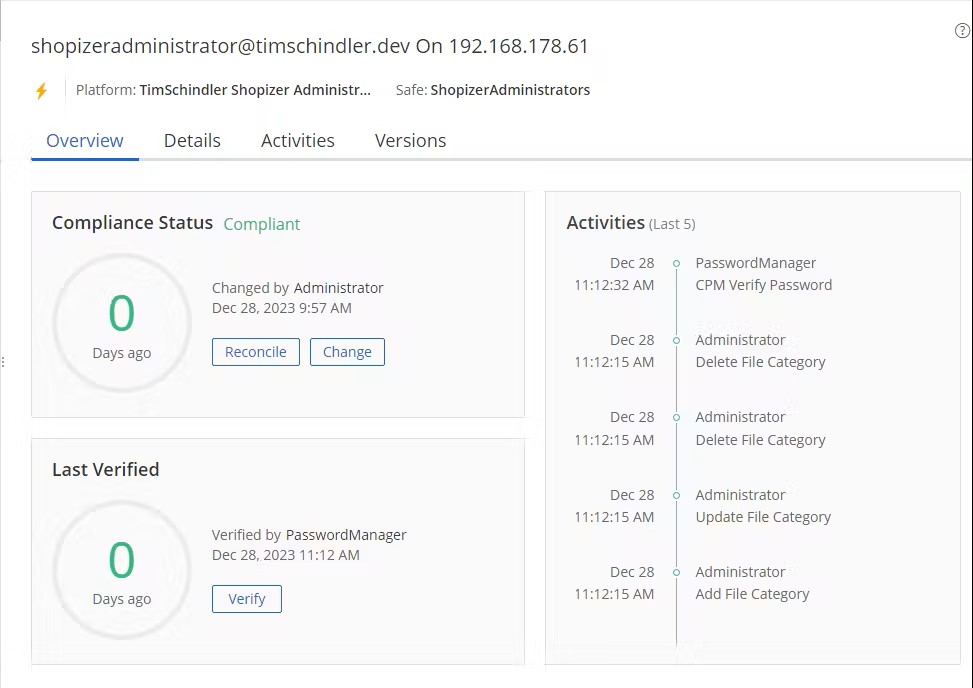The image size is (973, 688).
Task: Click the Last Verified circular gauge
Action: pos(121,568)
